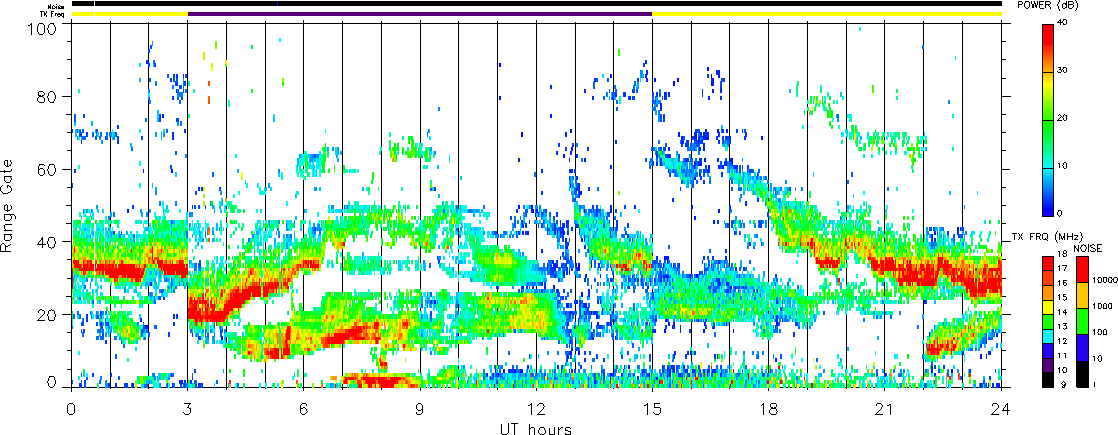Click the 'UT hours' x-axis label
The width and height of the screenshot is (1118, 435).
tap(536, 428)
